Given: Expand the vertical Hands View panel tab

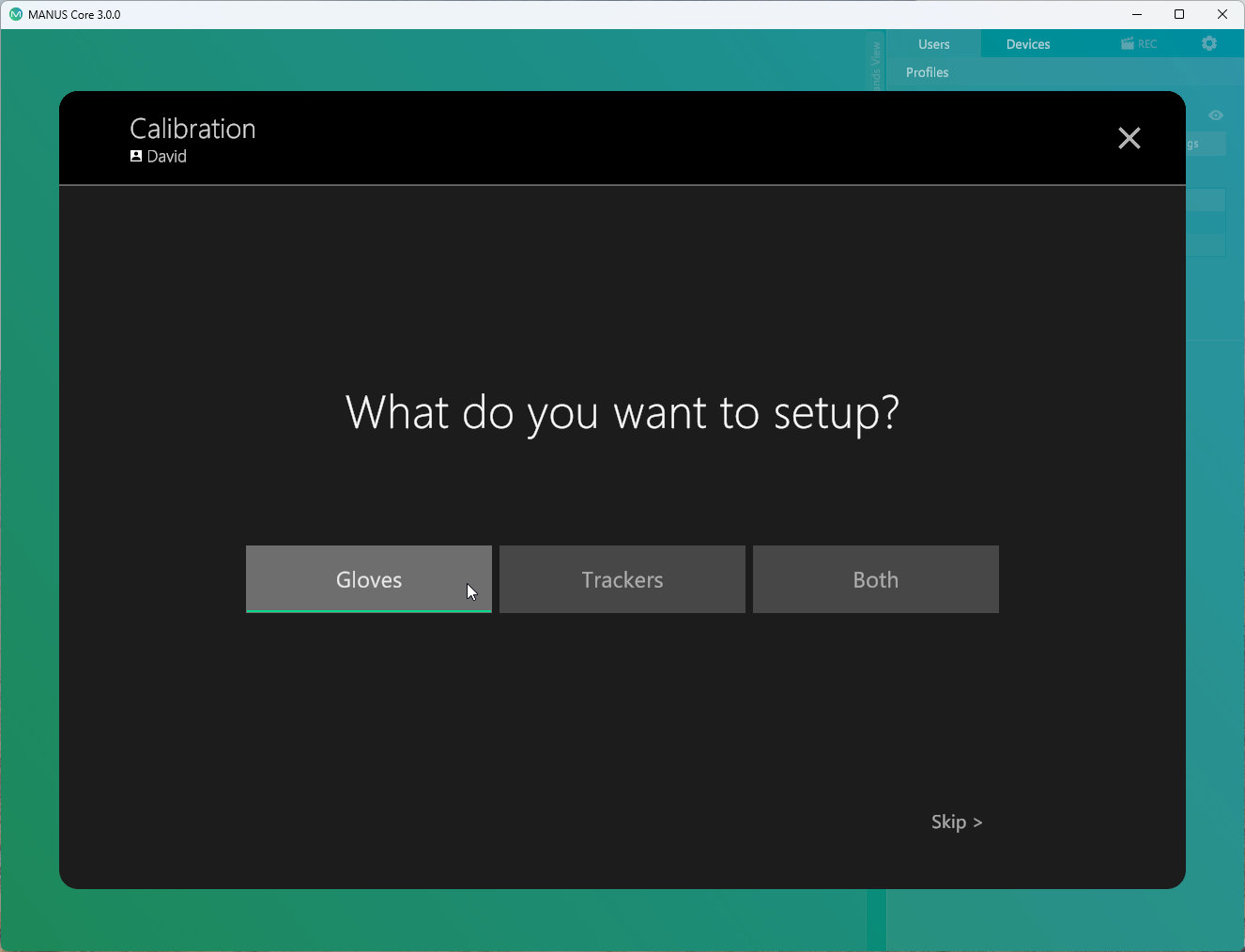Looking at the screenshot, I should pyautogui.click(x=876, y=64).
